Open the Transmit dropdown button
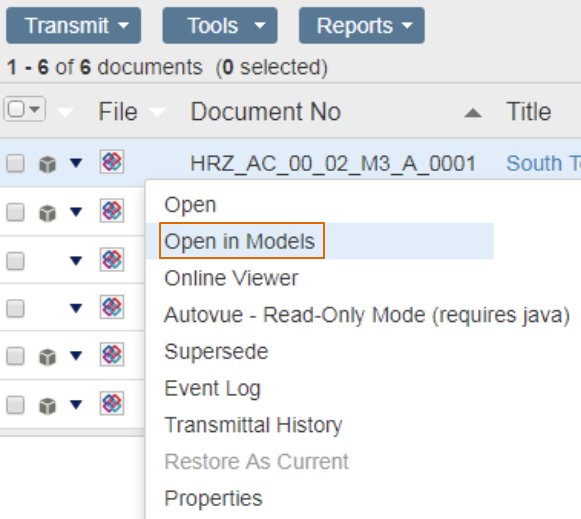The image size is (581, 519). click(73, 26)
